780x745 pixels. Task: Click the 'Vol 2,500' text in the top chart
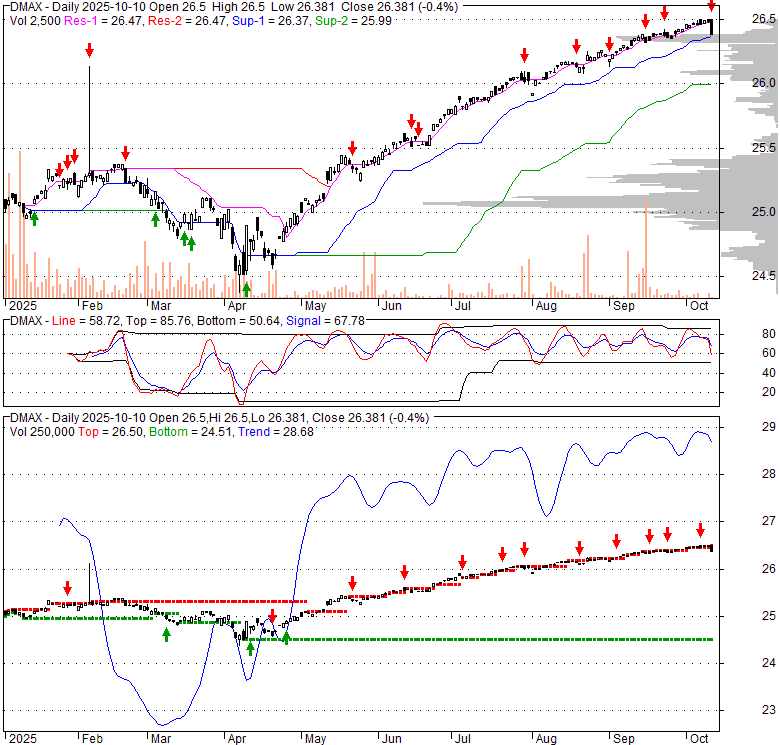point(35,21)
